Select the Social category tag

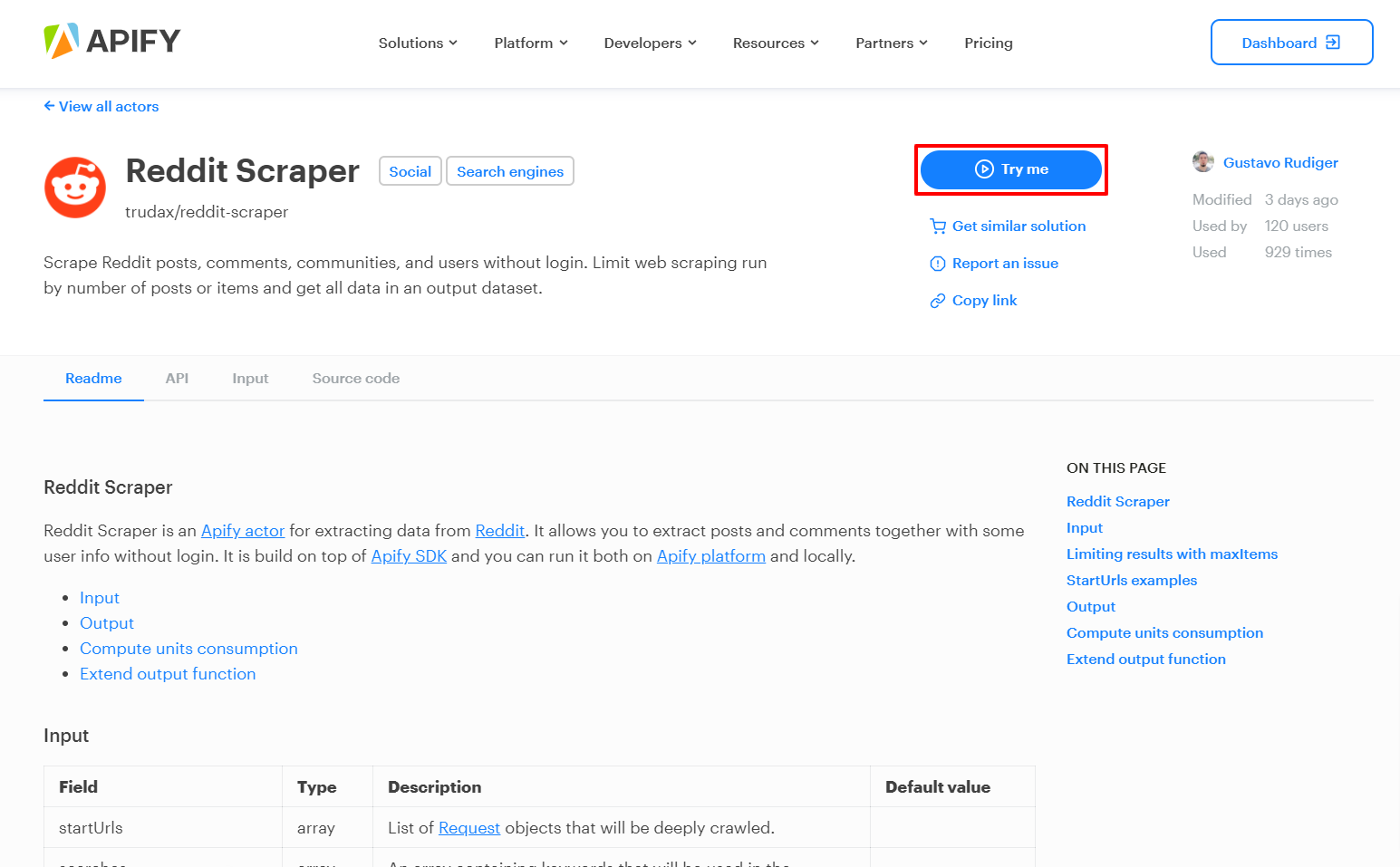pyautogui.click(x=410, y=171)
